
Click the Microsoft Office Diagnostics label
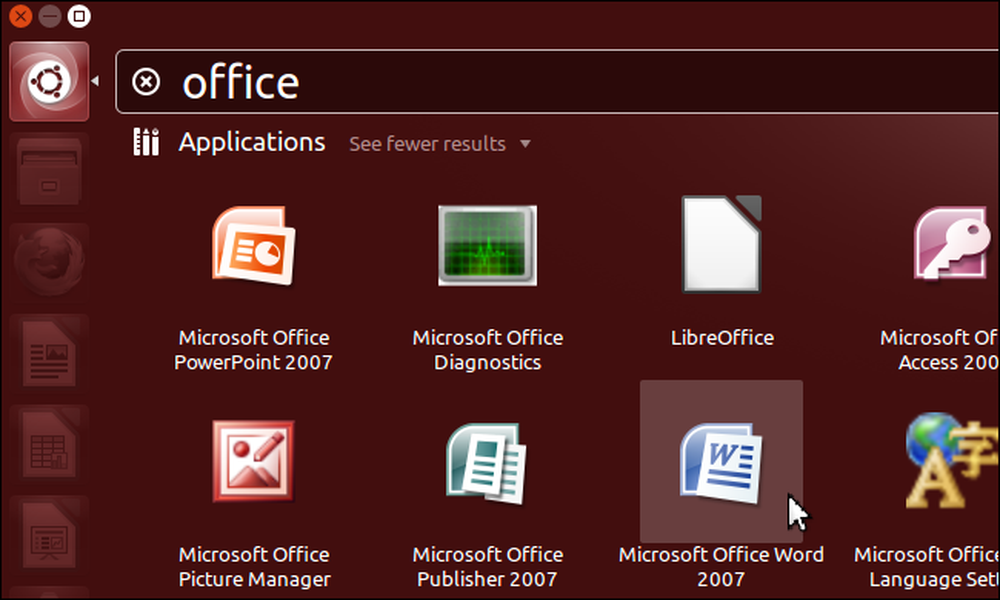click(x=488, y=349)
